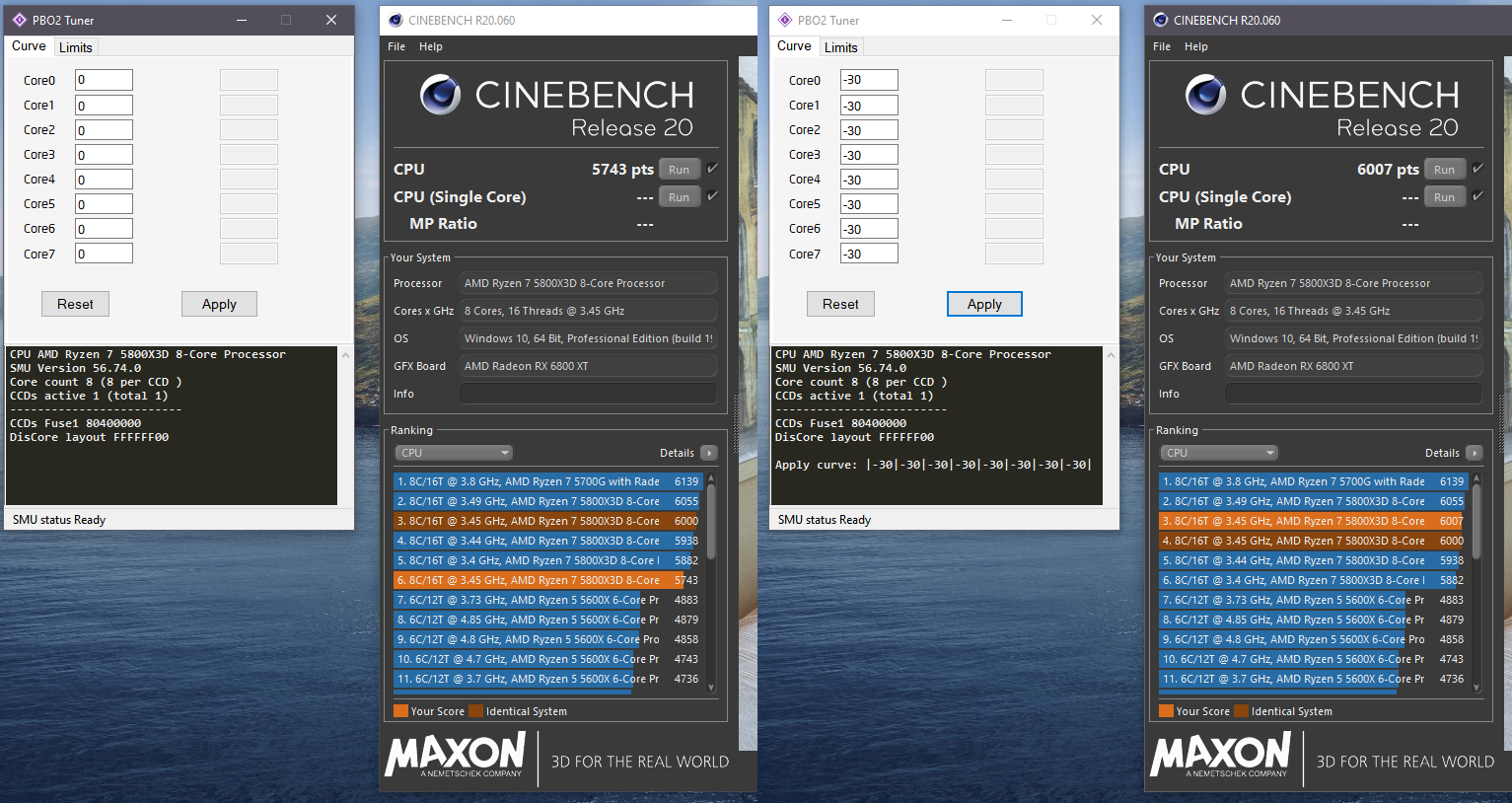
Task: Focus the Core0 field showing -30
Action: click(x=869, y=80)
